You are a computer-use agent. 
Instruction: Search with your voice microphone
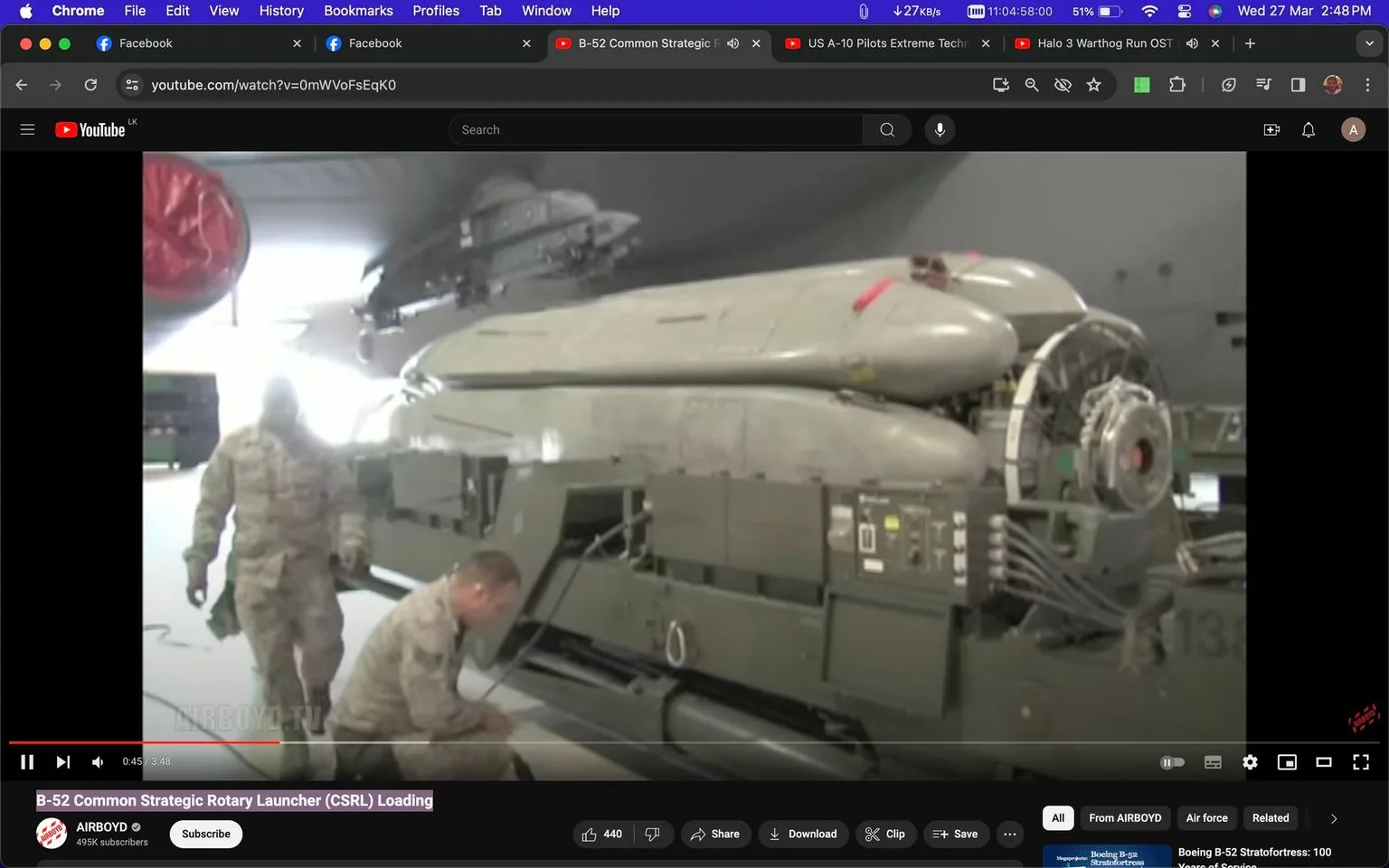click(940, 129)
